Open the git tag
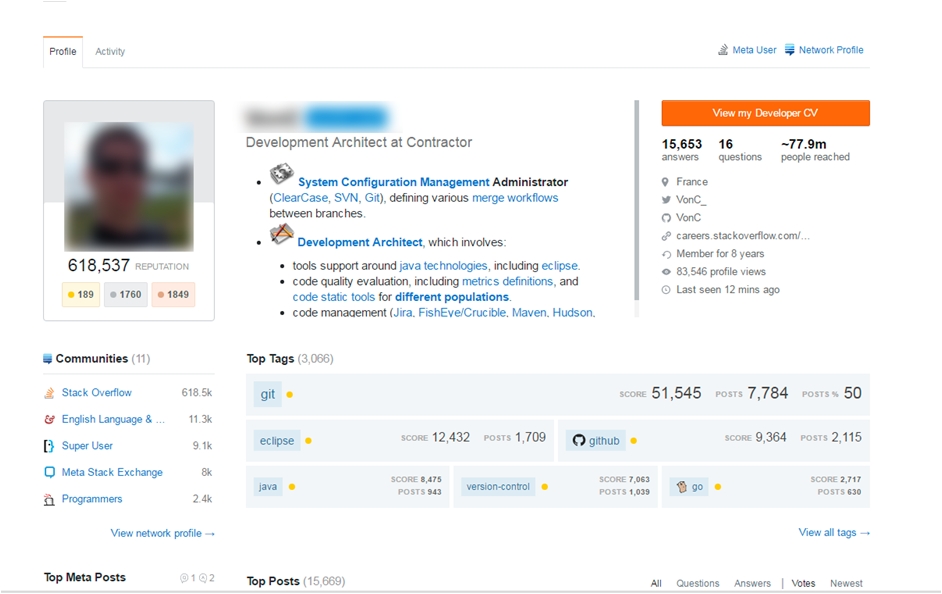 pos(268,394)
